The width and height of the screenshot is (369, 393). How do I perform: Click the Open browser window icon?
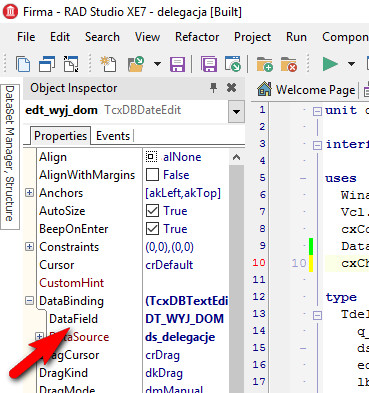click(233, 64)
